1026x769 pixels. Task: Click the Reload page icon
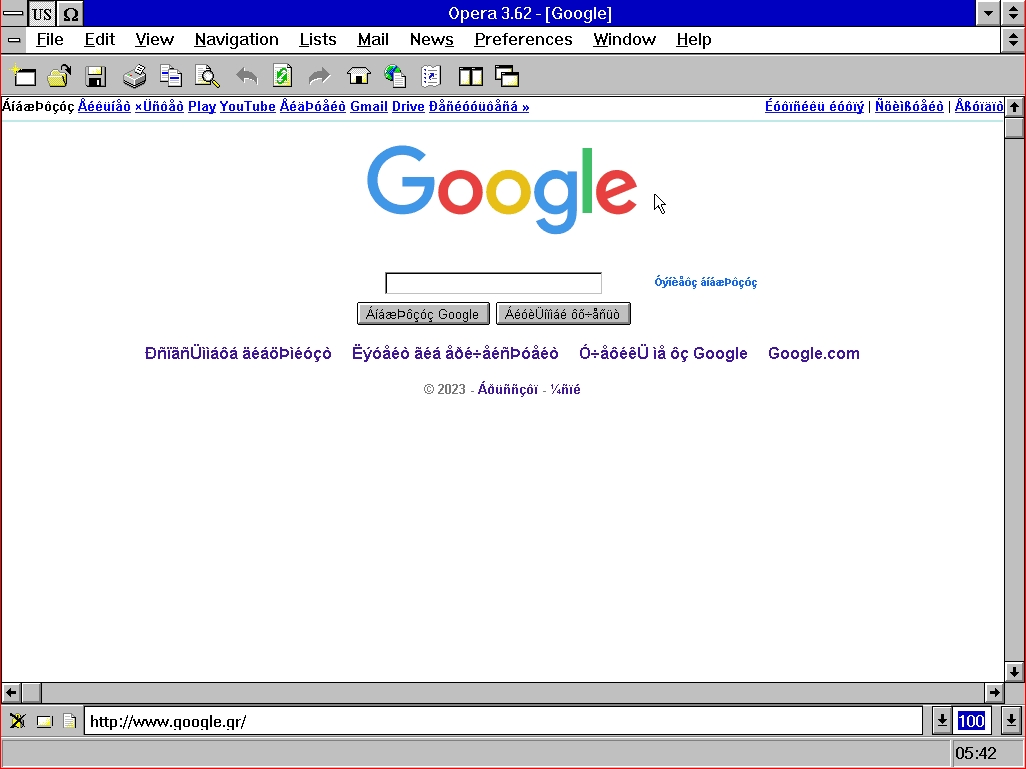coord(283,77)
